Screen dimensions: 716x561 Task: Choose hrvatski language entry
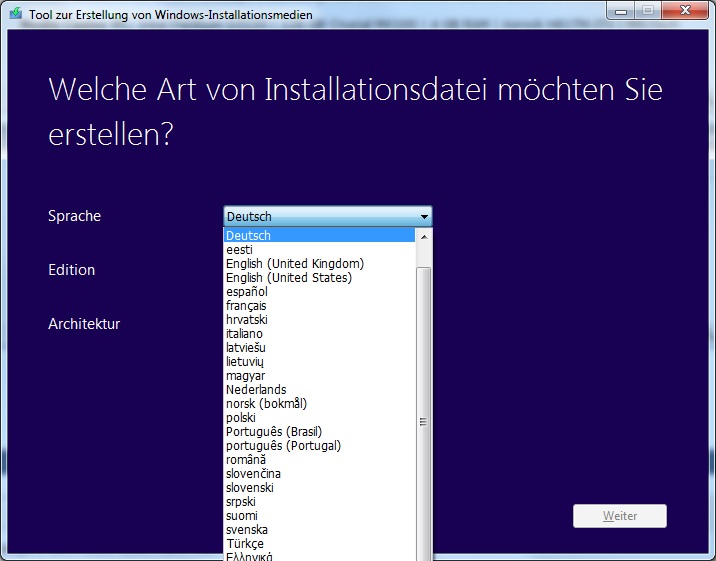(320, 320)
